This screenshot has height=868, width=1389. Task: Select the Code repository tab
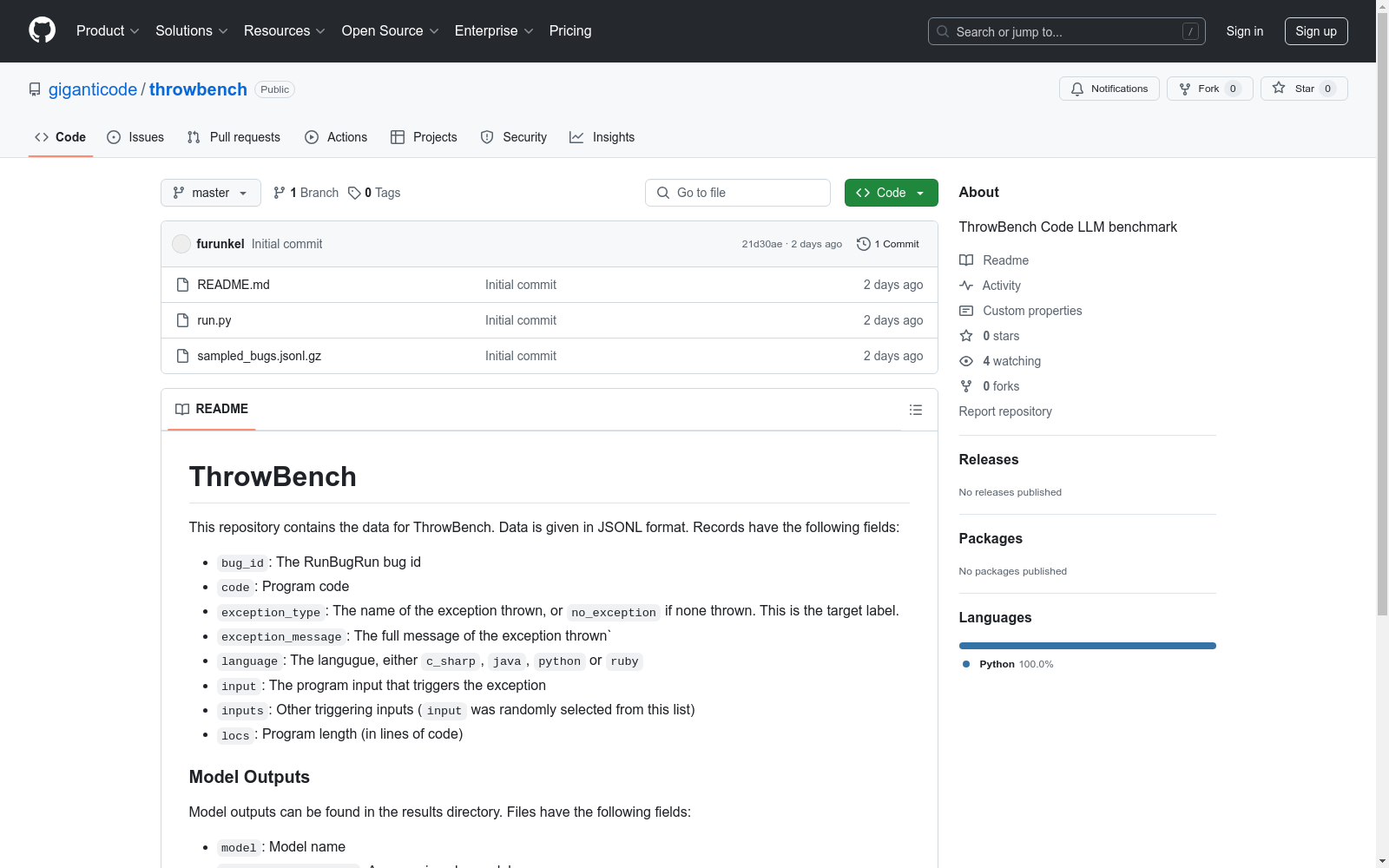pyautogui.click(x=61, y=137)
